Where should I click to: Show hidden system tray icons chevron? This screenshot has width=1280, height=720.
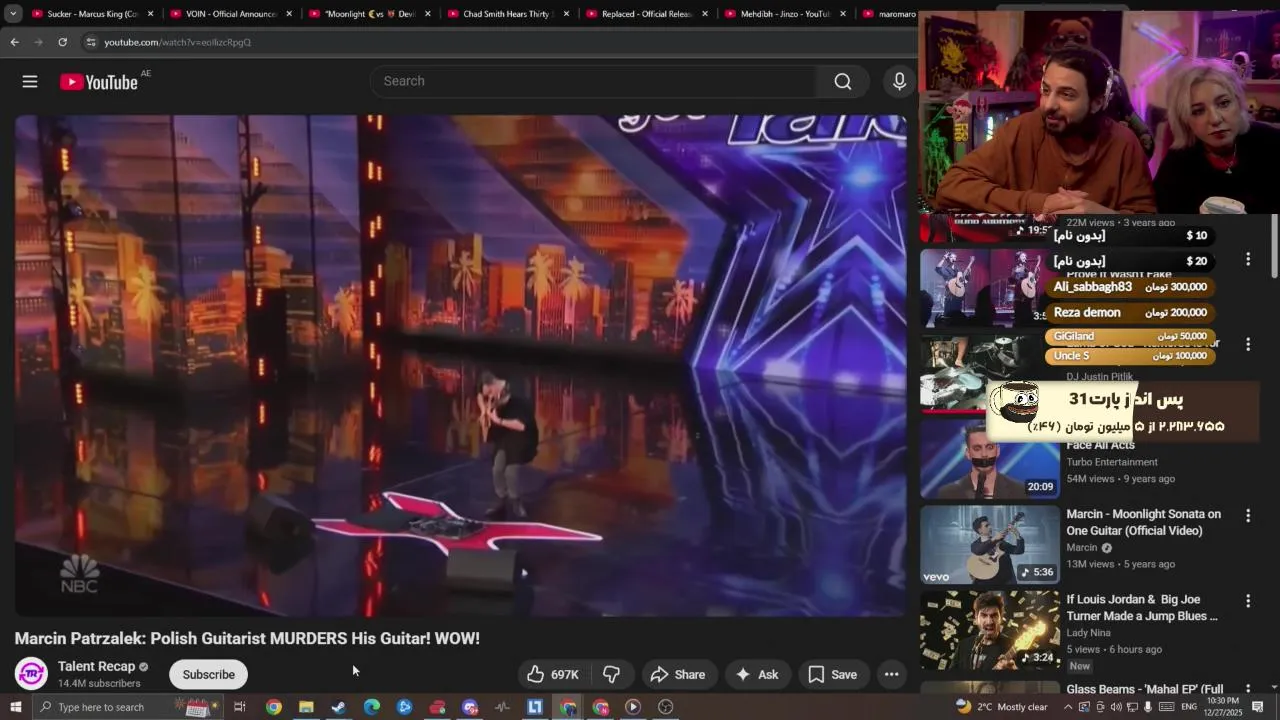click(1067, 707)
